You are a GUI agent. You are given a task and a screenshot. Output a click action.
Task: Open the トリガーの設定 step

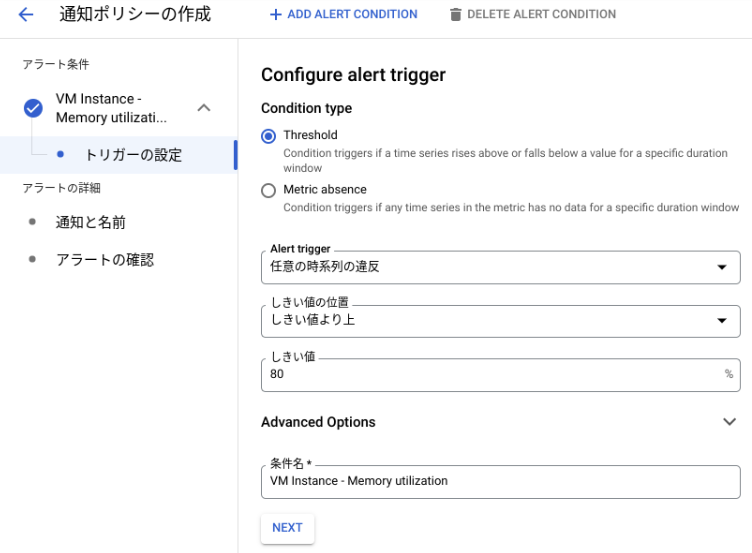pyautogui.click(x=118, y=155)
